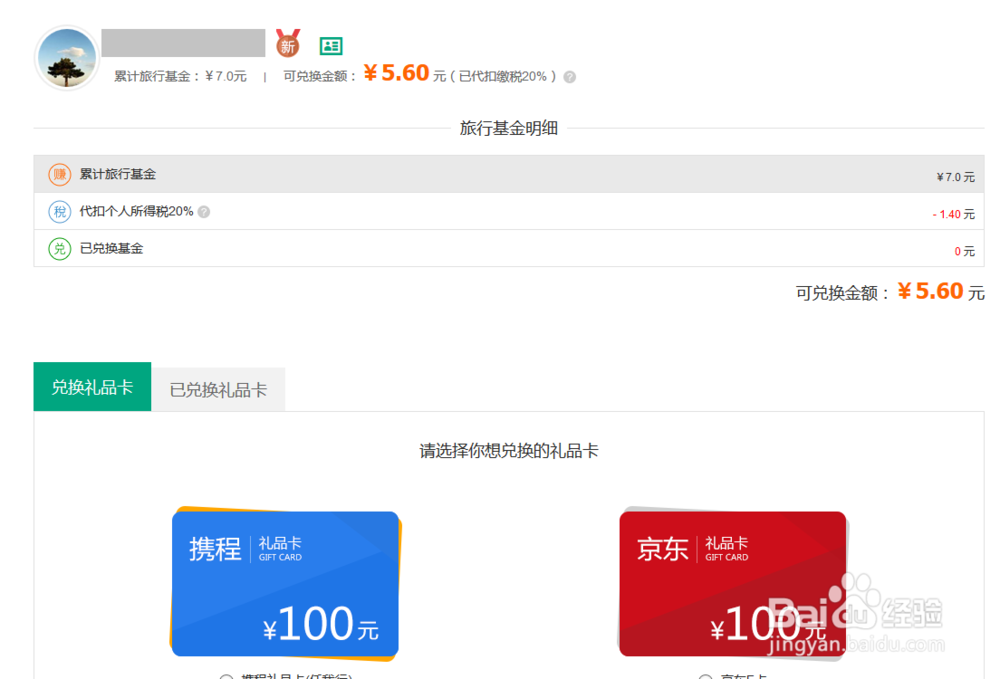The height and width of the screenshot is (679, 1000).
Task: Click 可兑换金额 ¥5.60 below the table
Action: click(890, 292)
